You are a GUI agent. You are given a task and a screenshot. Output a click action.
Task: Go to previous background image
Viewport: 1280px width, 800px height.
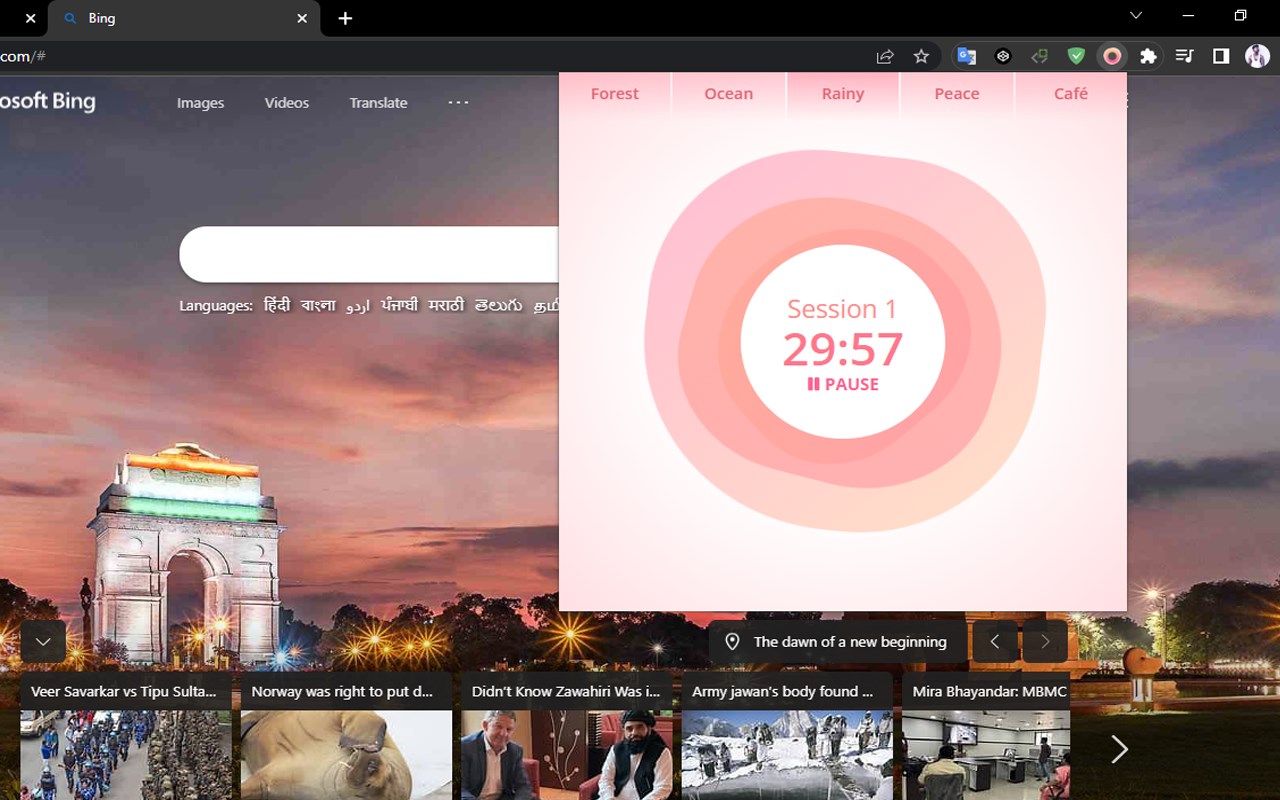[995, 642]
